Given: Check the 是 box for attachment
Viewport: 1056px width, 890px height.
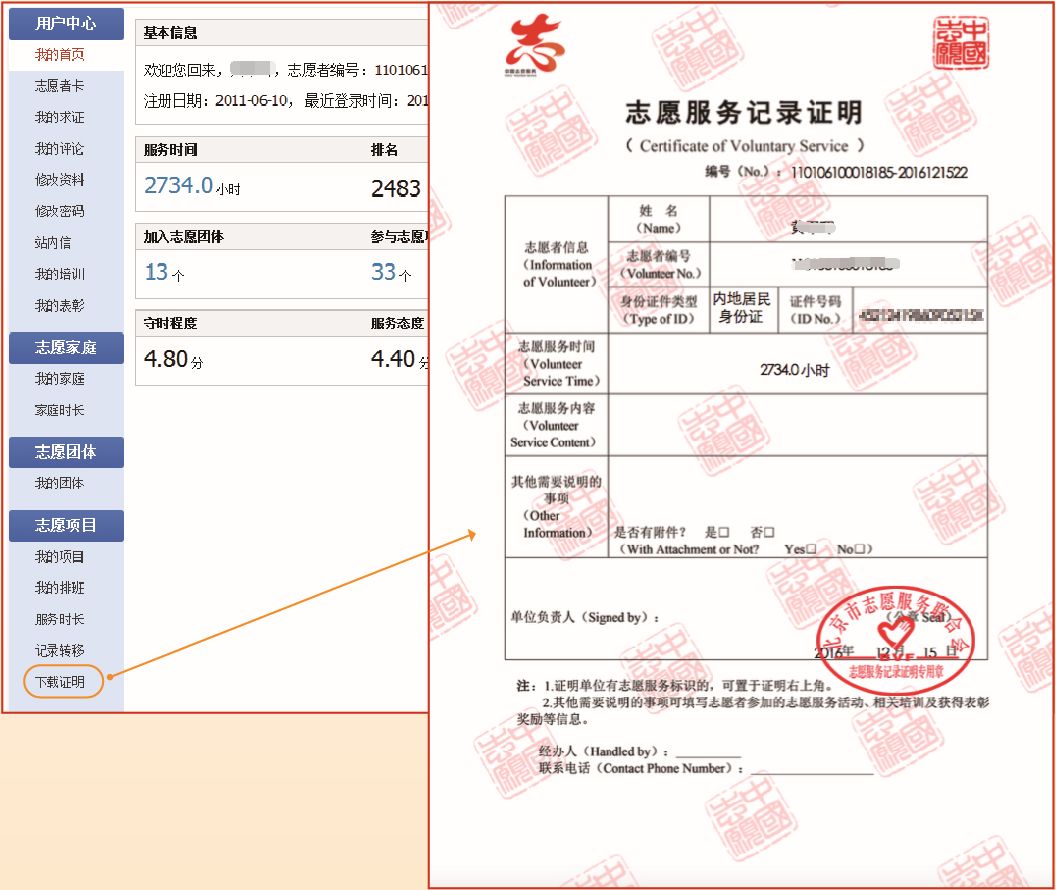Looking at the screenshot, I should click(723, 533).
